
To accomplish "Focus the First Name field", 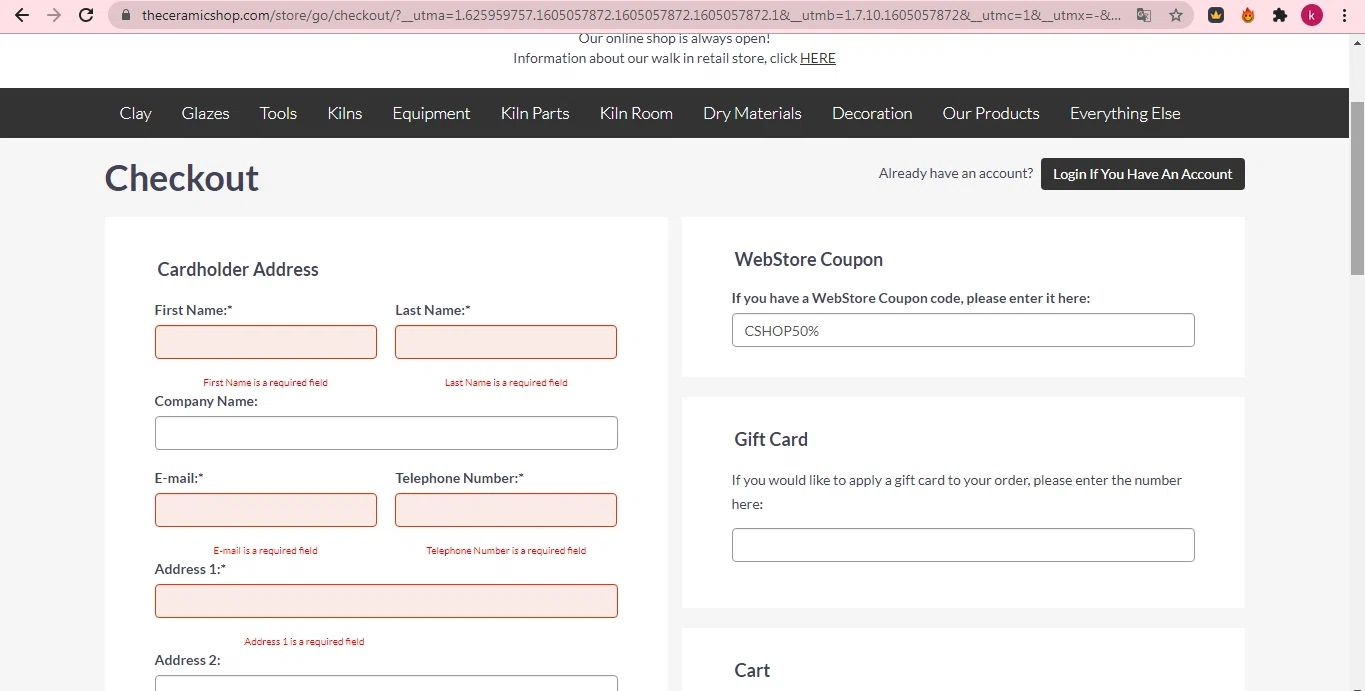I will click(x=266, y=342).
